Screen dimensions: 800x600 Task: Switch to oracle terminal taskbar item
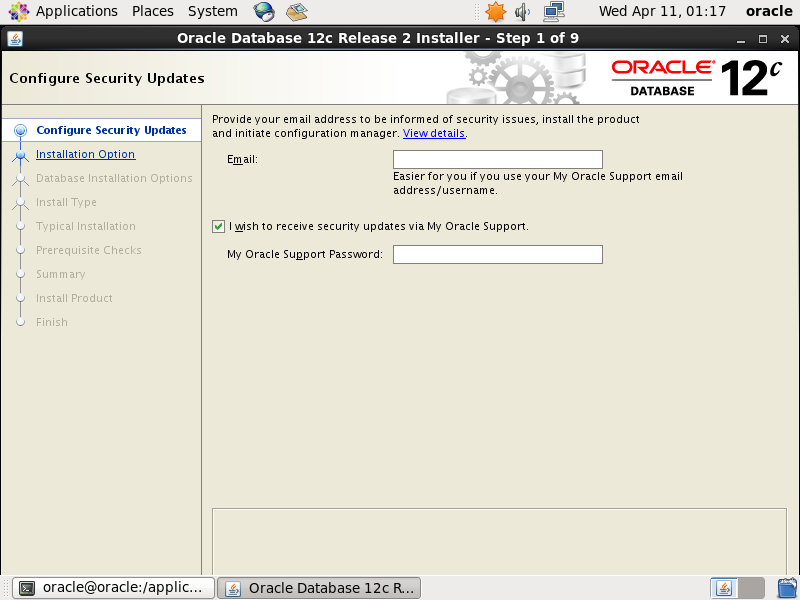pos(113,588)
